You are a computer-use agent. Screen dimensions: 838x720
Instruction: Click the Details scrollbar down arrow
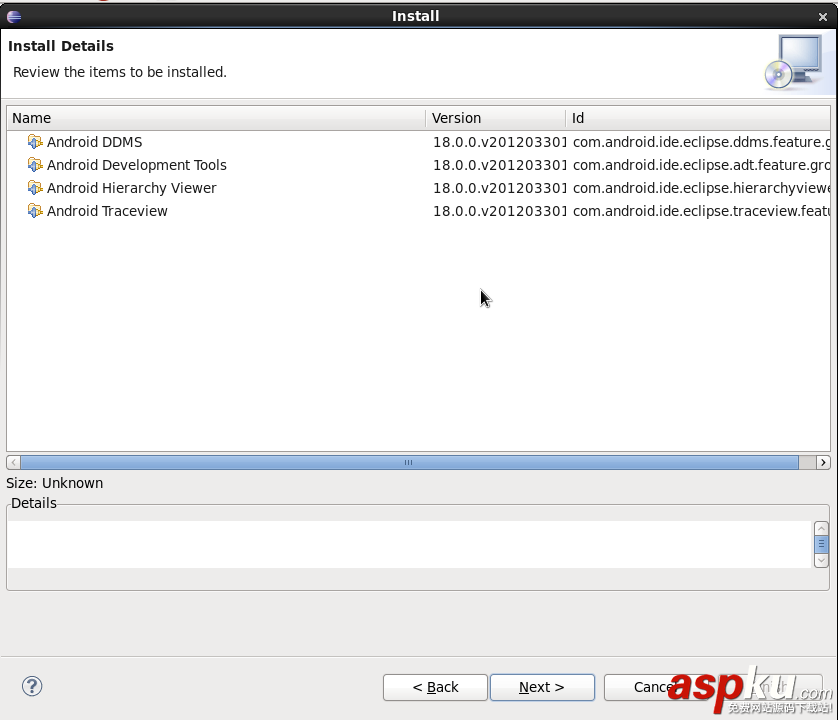[821, 560]
